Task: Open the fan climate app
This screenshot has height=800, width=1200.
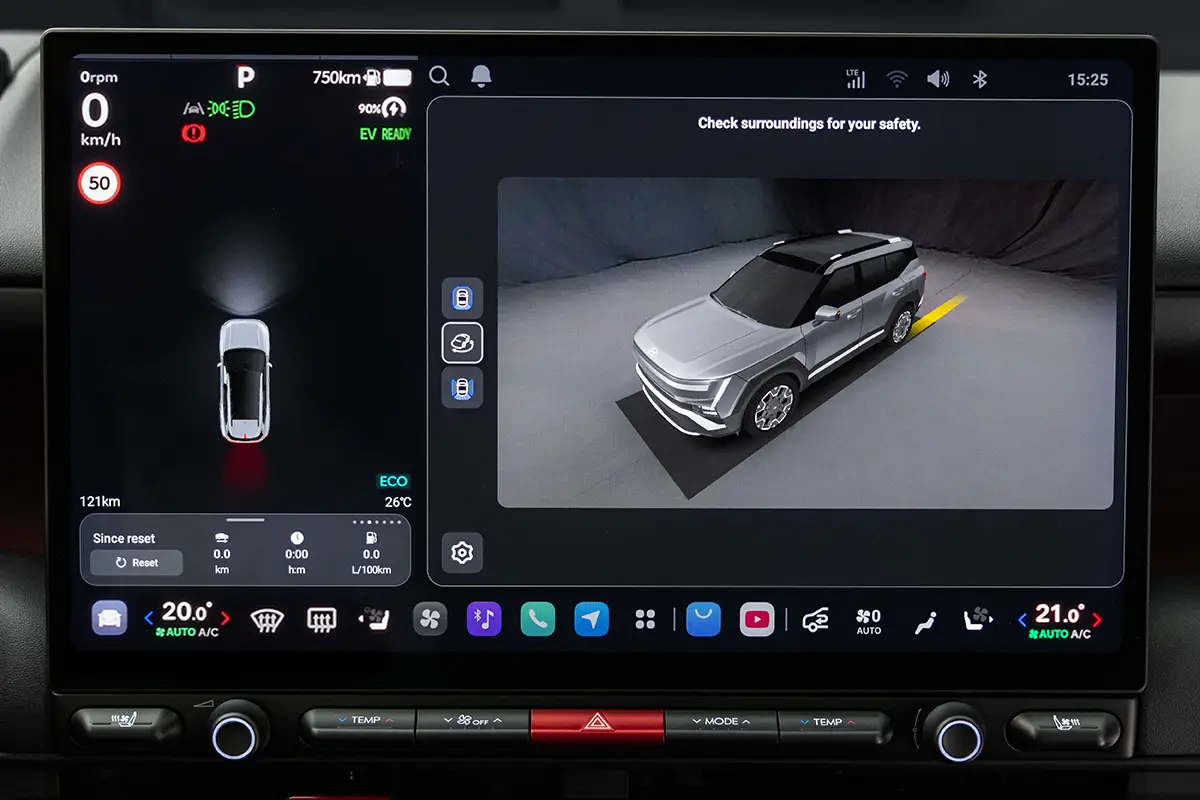Action: [x=430, y=619]
